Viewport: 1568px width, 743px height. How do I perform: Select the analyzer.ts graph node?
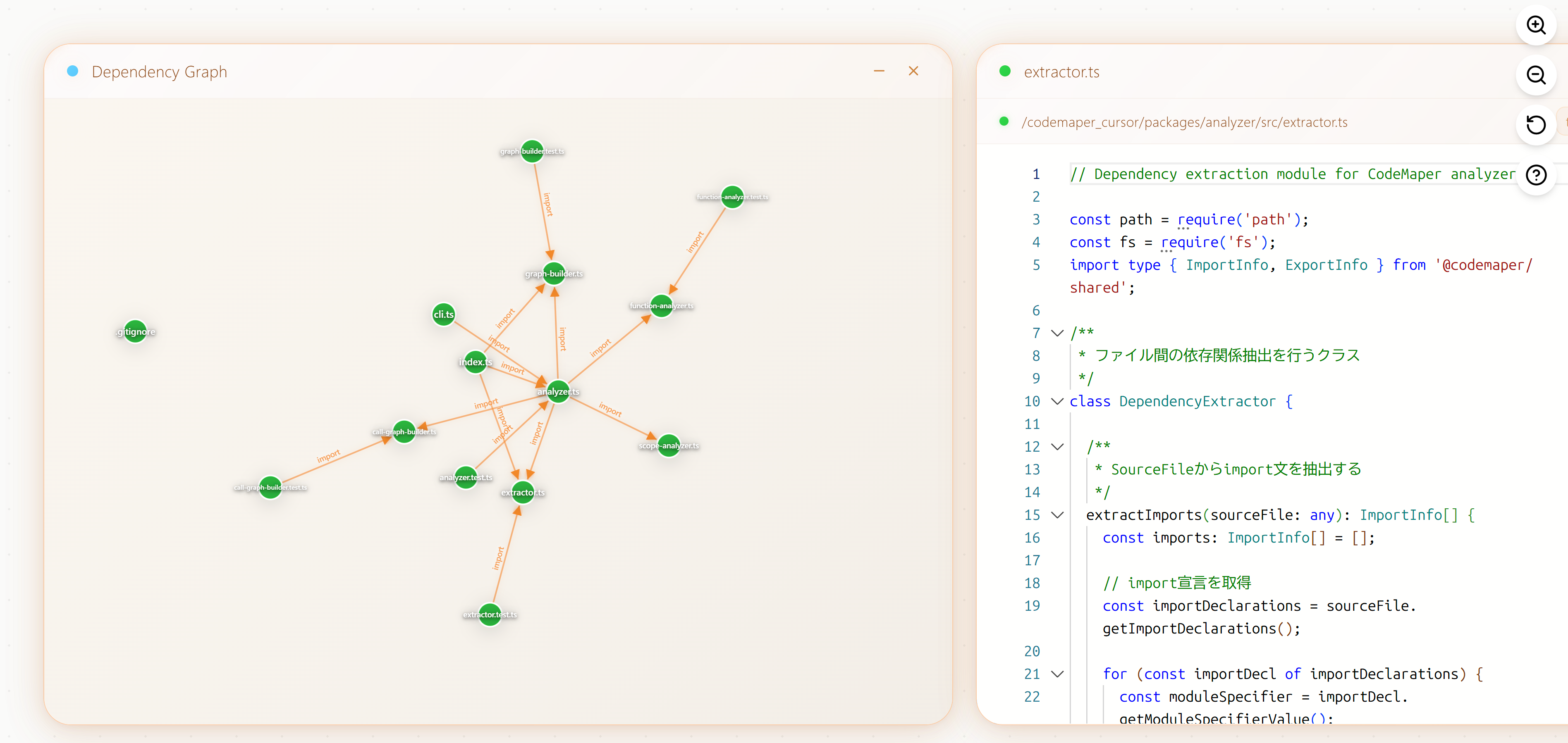(557, 391)
